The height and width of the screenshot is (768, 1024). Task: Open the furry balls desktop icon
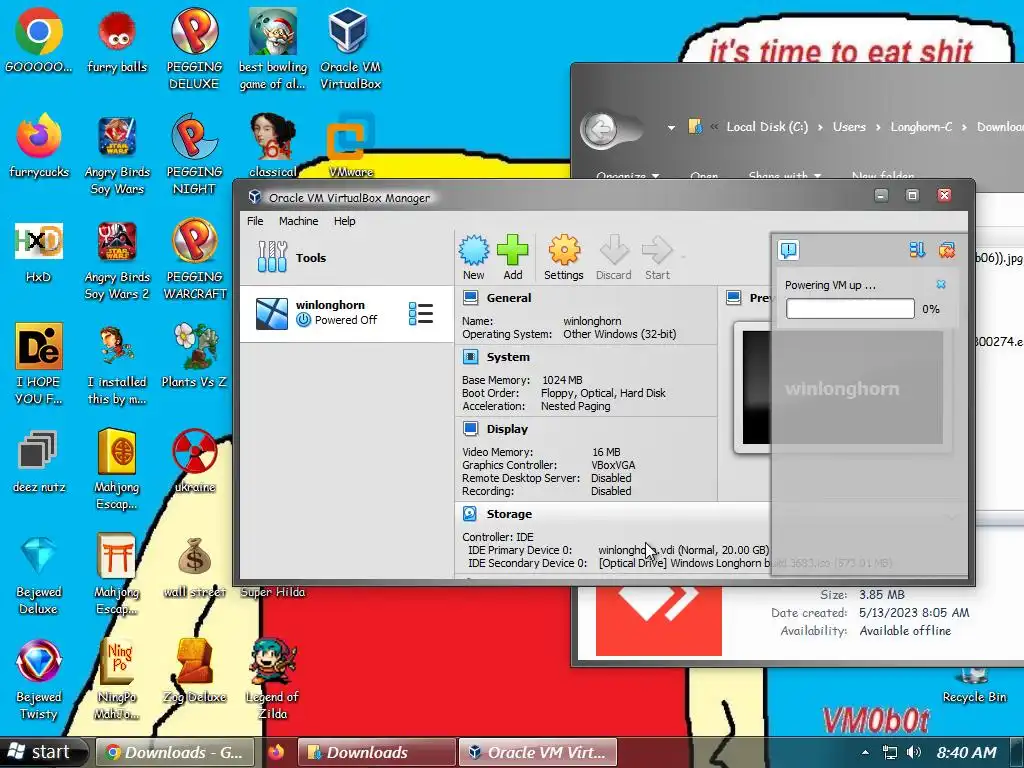click(117, 40)
